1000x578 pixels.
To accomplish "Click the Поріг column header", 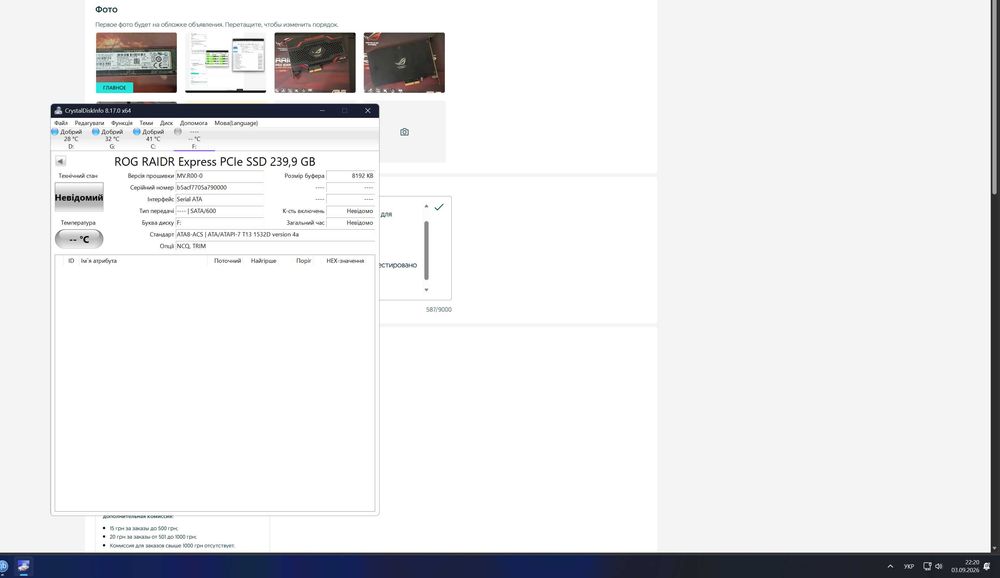I will click(x=304, y=261).
